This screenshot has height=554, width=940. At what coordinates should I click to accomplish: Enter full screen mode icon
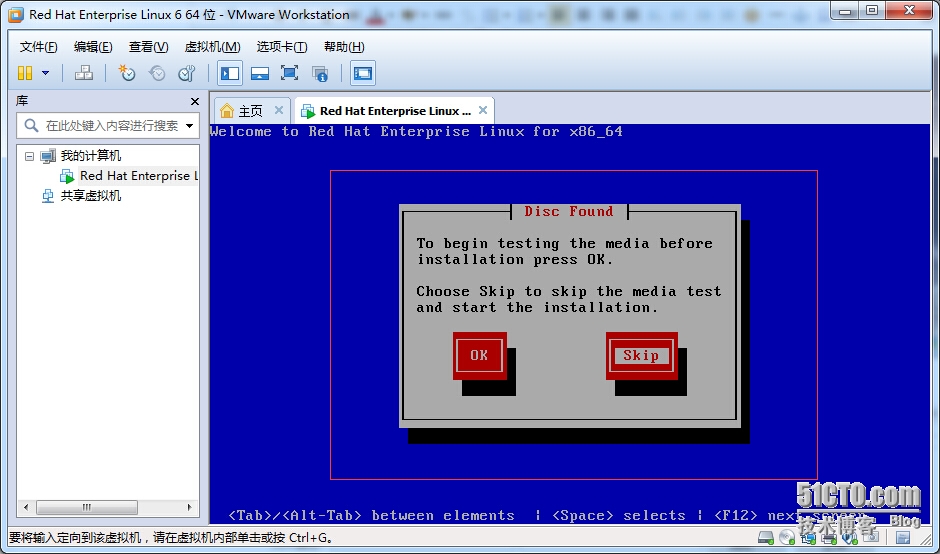tap(290, 73)
